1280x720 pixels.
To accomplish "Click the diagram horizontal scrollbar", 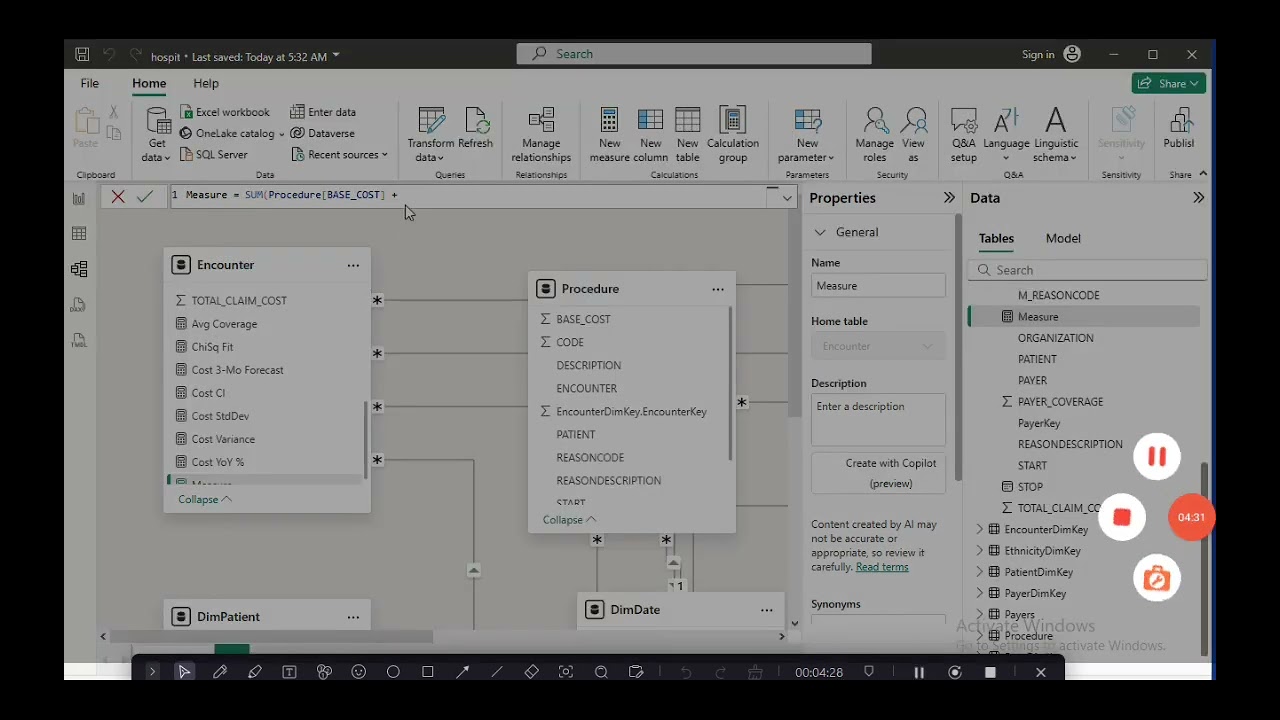I will (x=272, y=636).
